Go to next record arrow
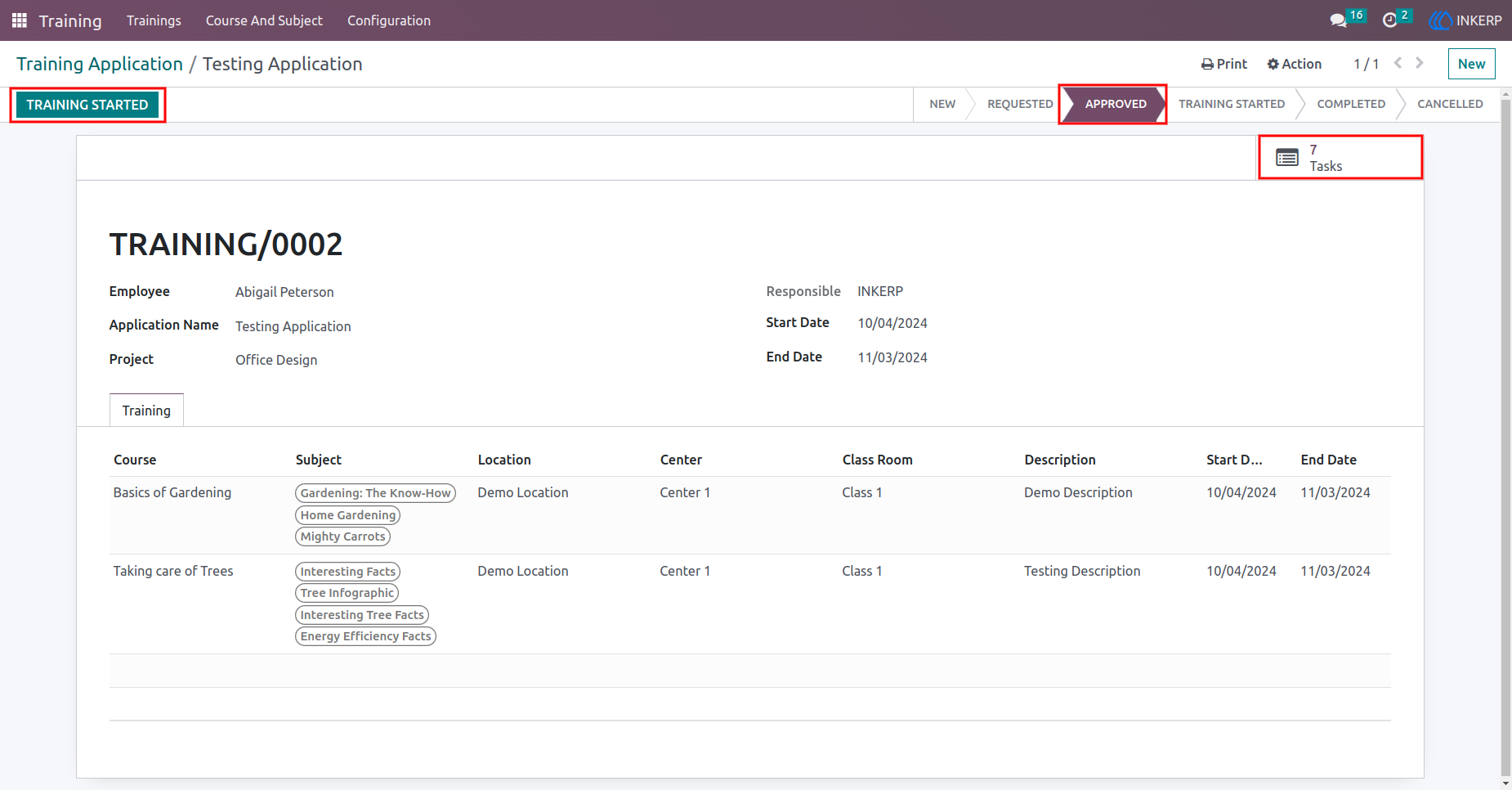 (1420, 63)
